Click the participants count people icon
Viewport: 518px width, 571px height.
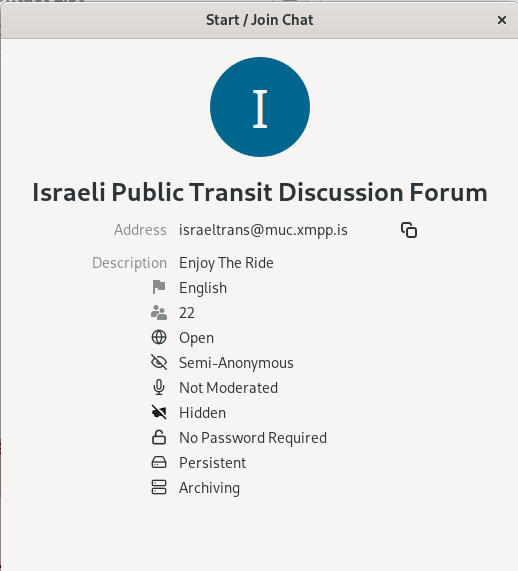[159, 312]
